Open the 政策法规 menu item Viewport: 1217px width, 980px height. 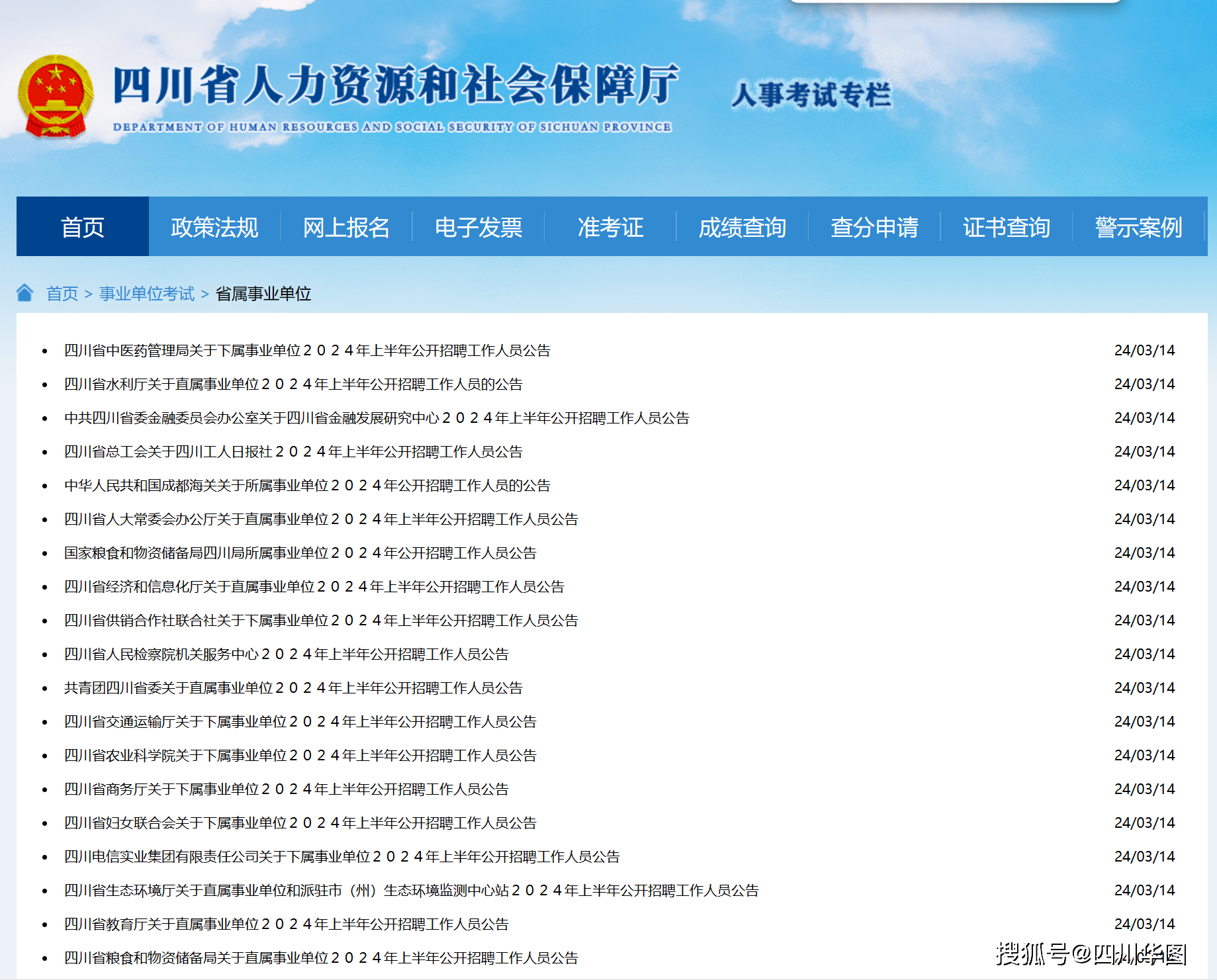coord(214,227)
